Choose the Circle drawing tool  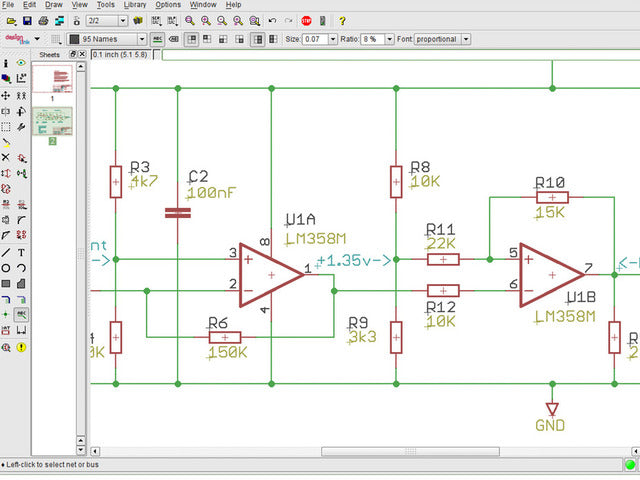click(7, 268)
